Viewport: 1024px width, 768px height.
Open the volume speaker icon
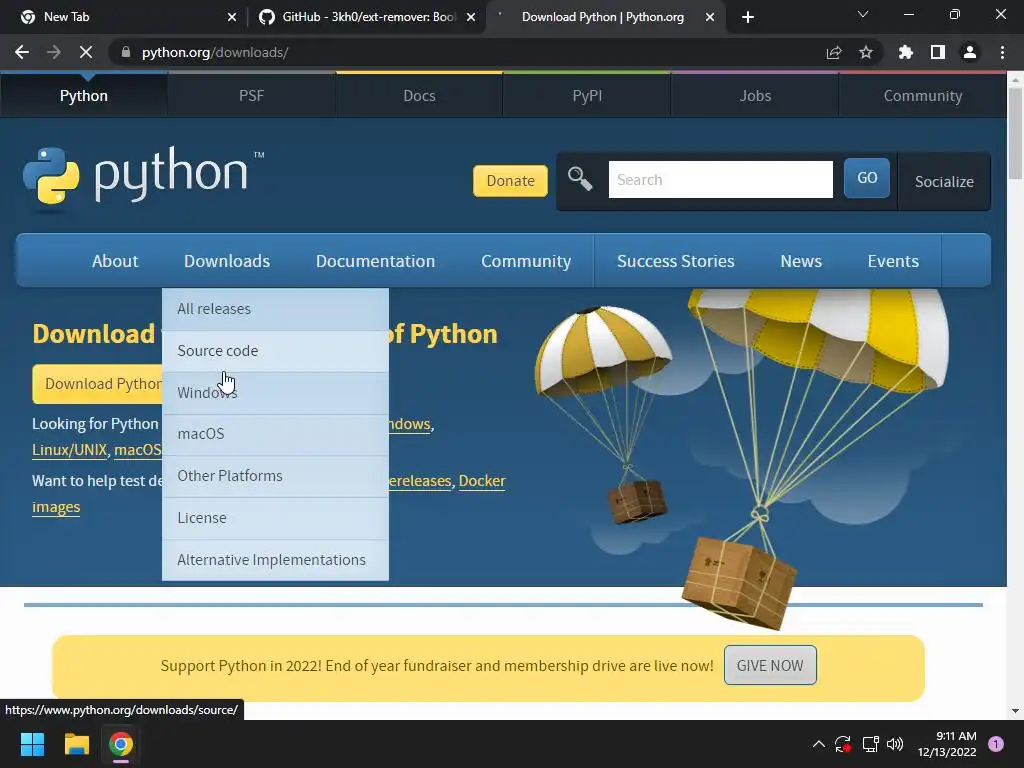pyautogui.click(x=895, y=744)
